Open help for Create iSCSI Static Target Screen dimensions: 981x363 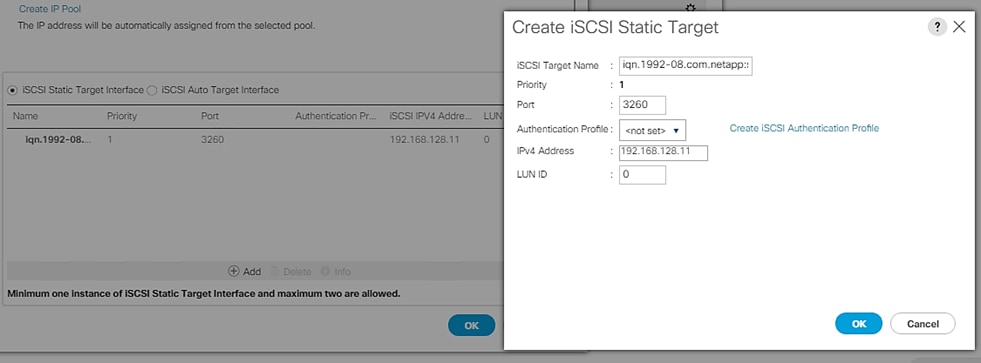[937, 28]
